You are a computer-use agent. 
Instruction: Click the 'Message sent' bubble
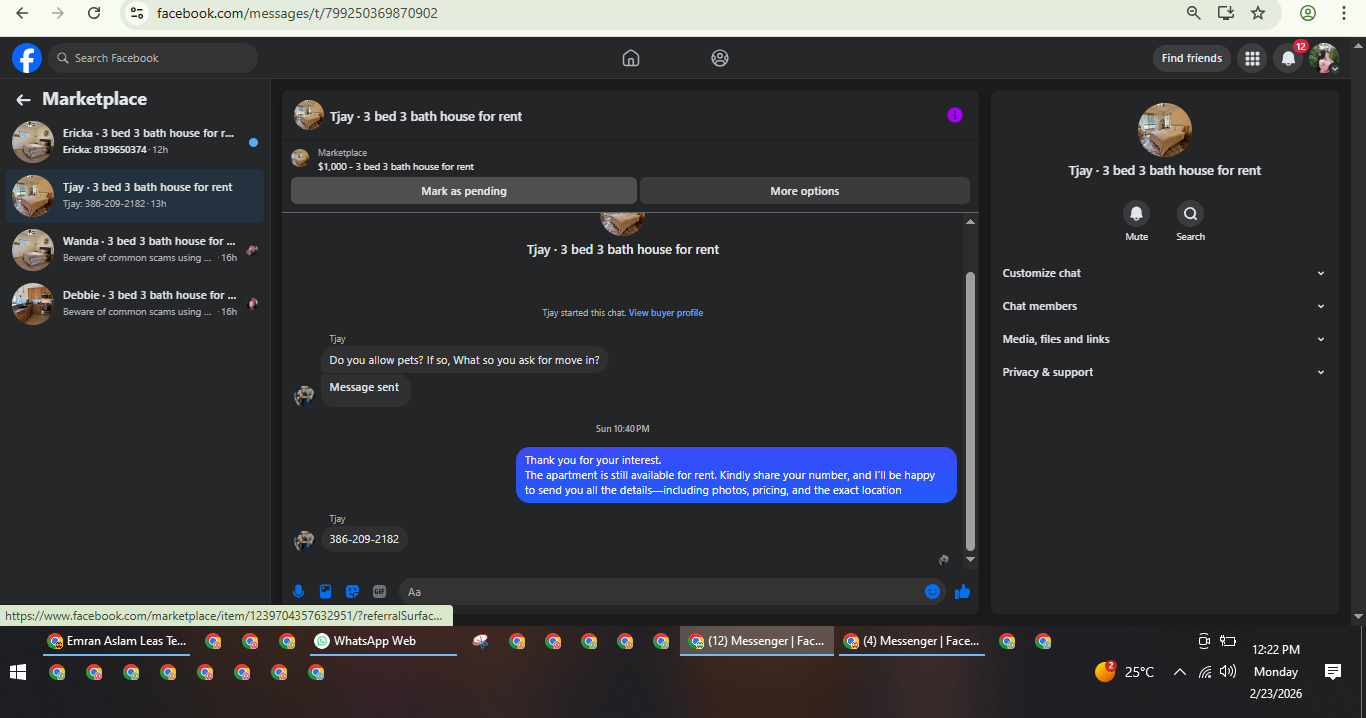pos(365,388)
